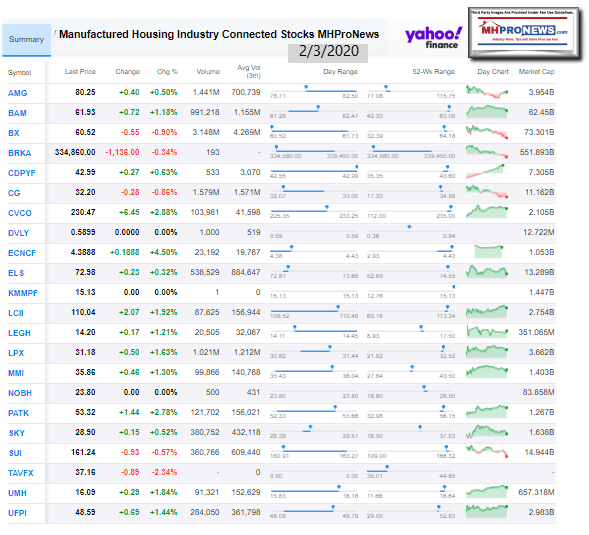
Task: Open the BAM ticker link
Action: (17, 113)
